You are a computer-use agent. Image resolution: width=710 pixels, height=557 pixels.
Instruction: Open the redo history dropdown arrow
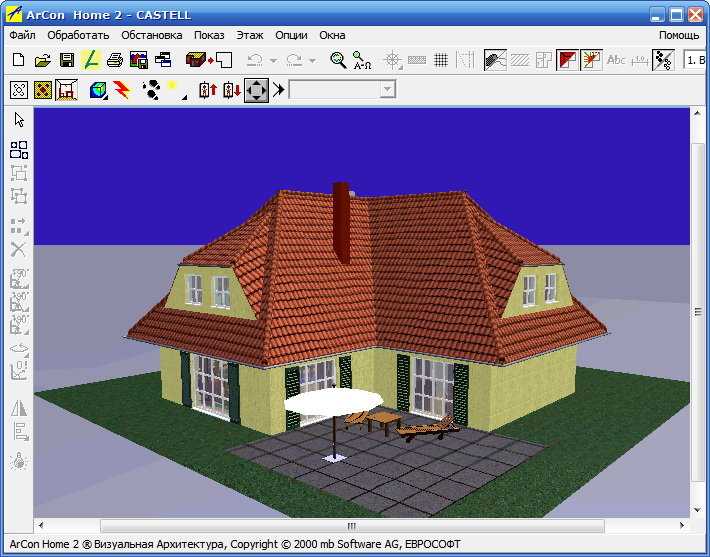(312, 60)
